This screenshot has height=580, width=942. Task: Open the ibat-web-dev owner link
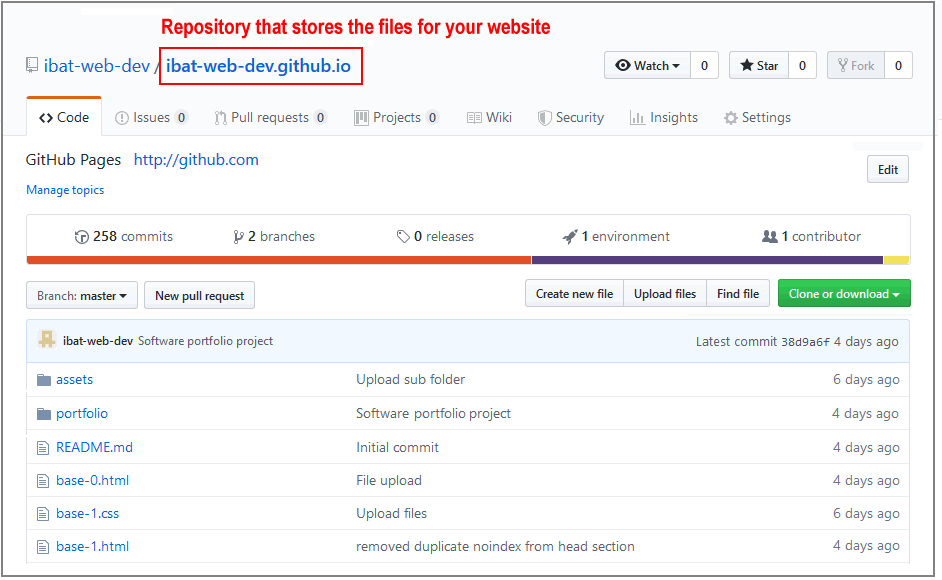tap(96, 66)
